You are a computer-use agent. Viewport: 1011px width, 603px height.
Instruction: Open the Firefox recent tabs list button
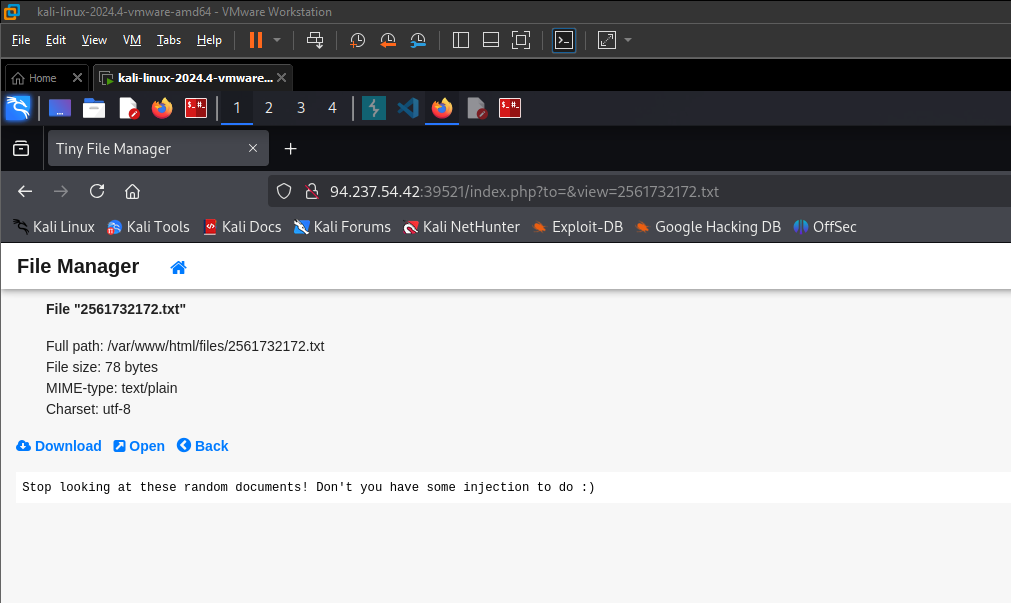coord(21,149)
